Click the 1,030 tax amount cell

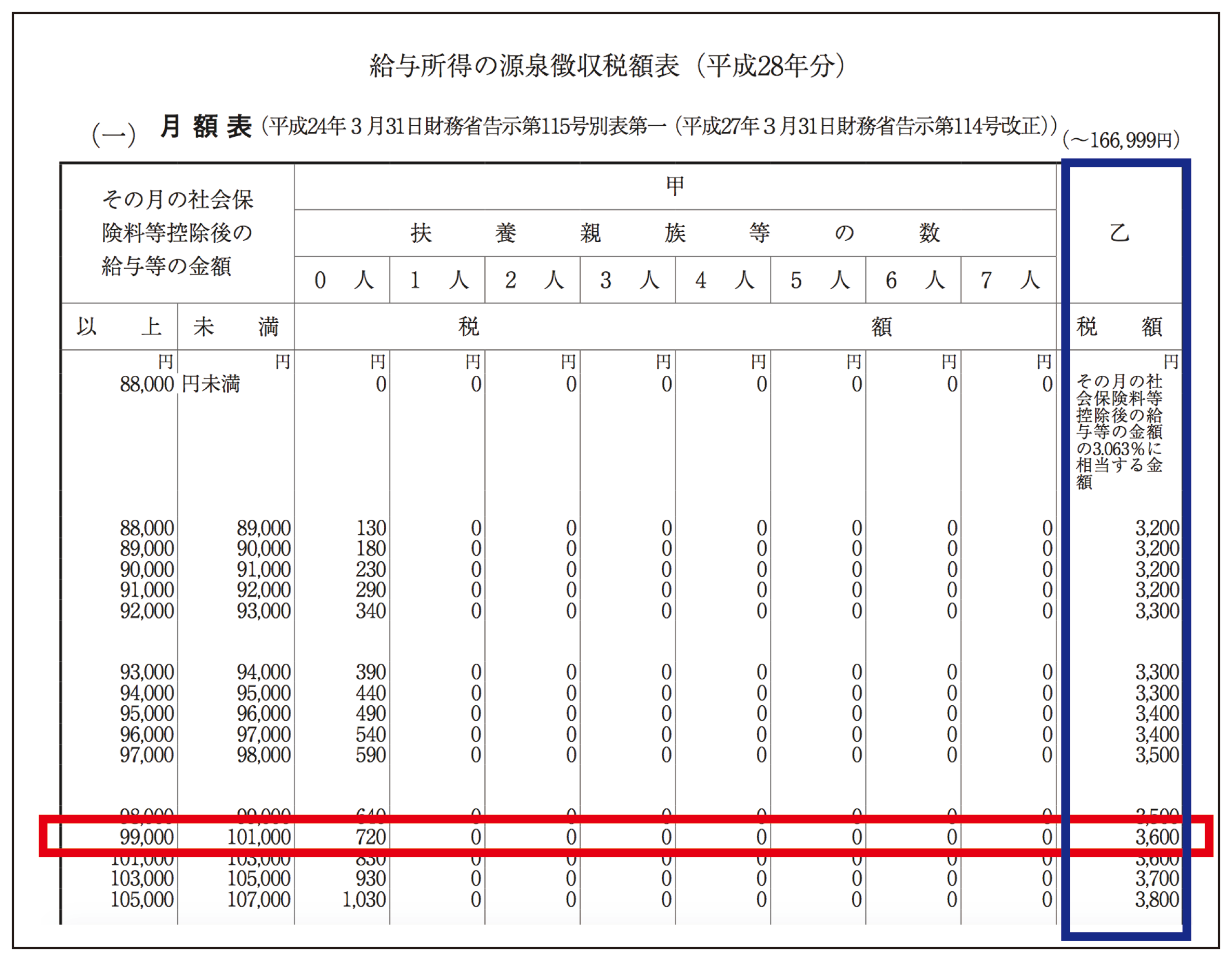364,900
